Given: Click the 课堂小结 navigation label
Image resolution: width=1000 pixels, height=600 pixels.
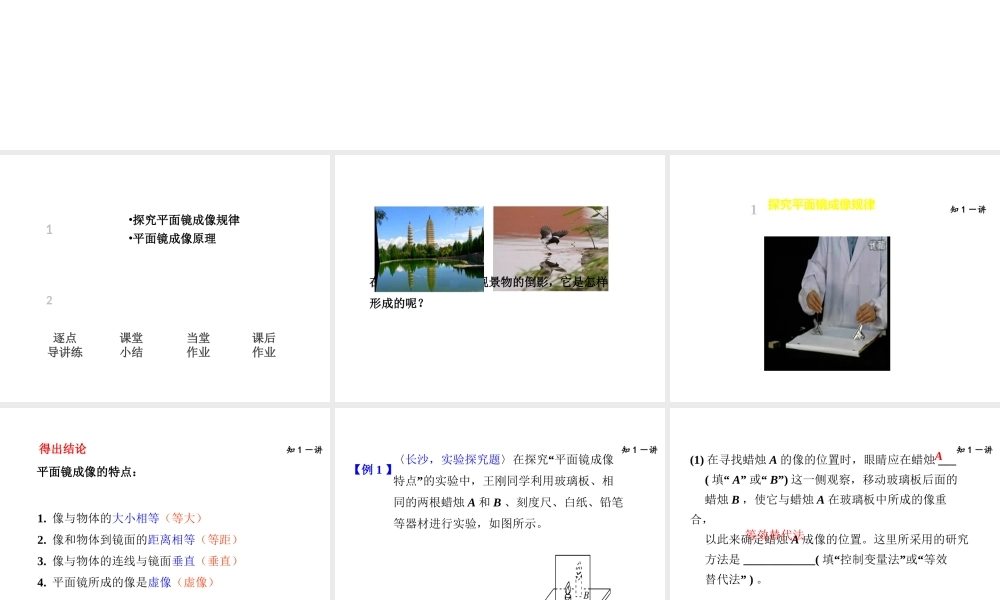Looking at the screenshot, I should click(x=131, y=345).
